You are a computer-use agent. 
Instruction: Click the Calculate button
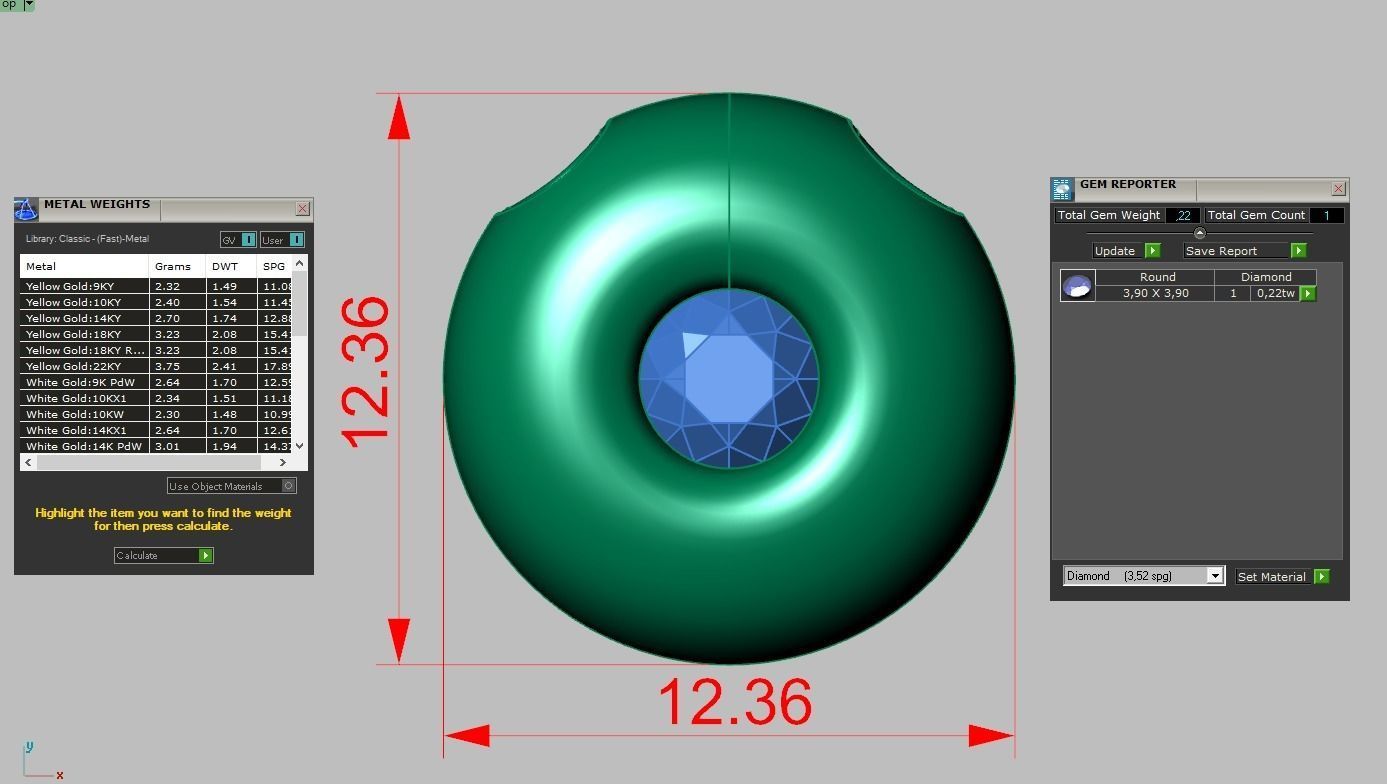coord(164,556)
